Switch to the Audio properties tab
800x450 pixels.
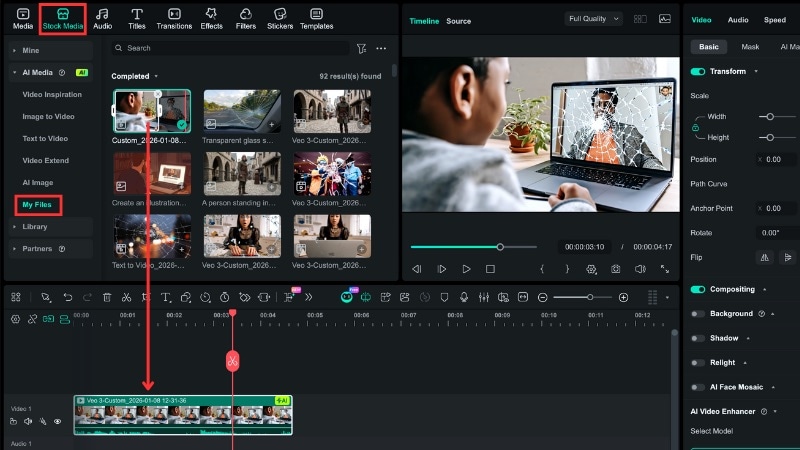(x=738, y=20)
